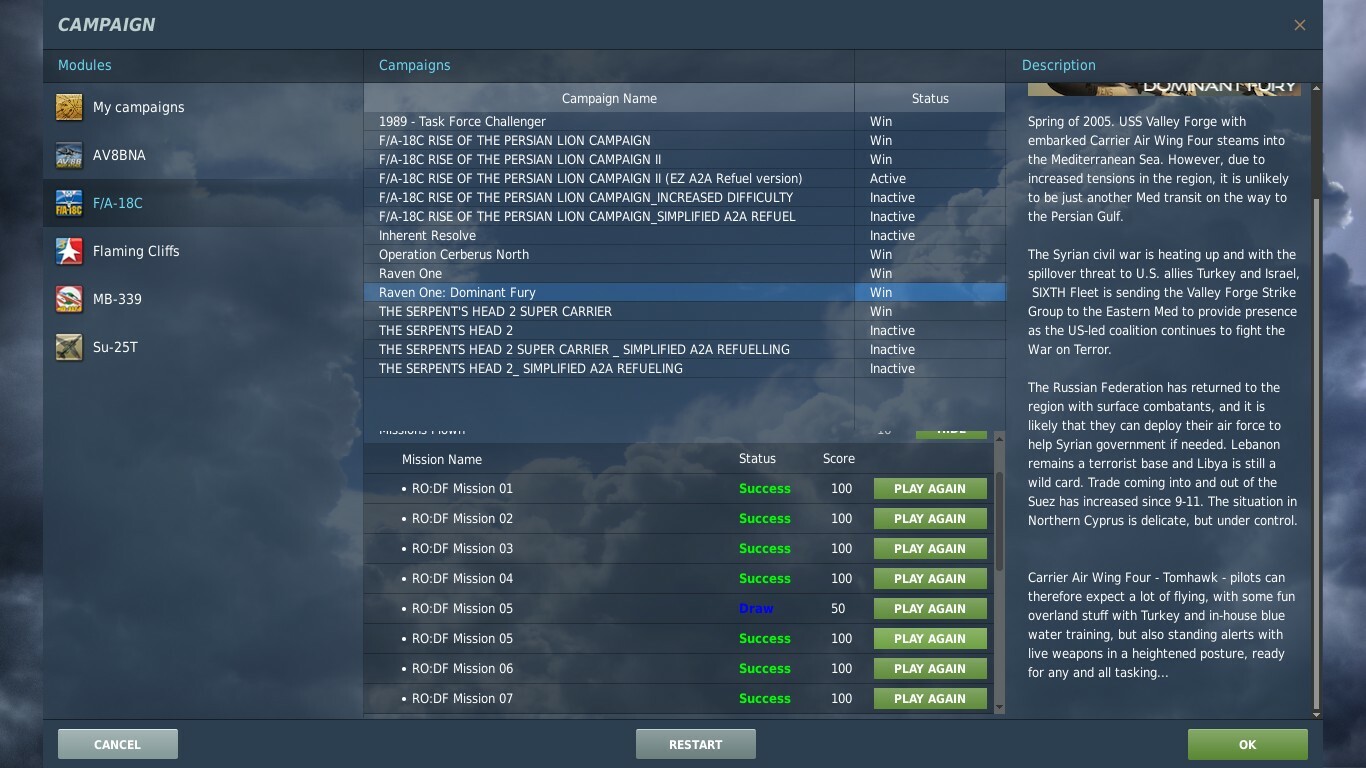
Task: Select the AV8BNA module icon
Action: 69,155
